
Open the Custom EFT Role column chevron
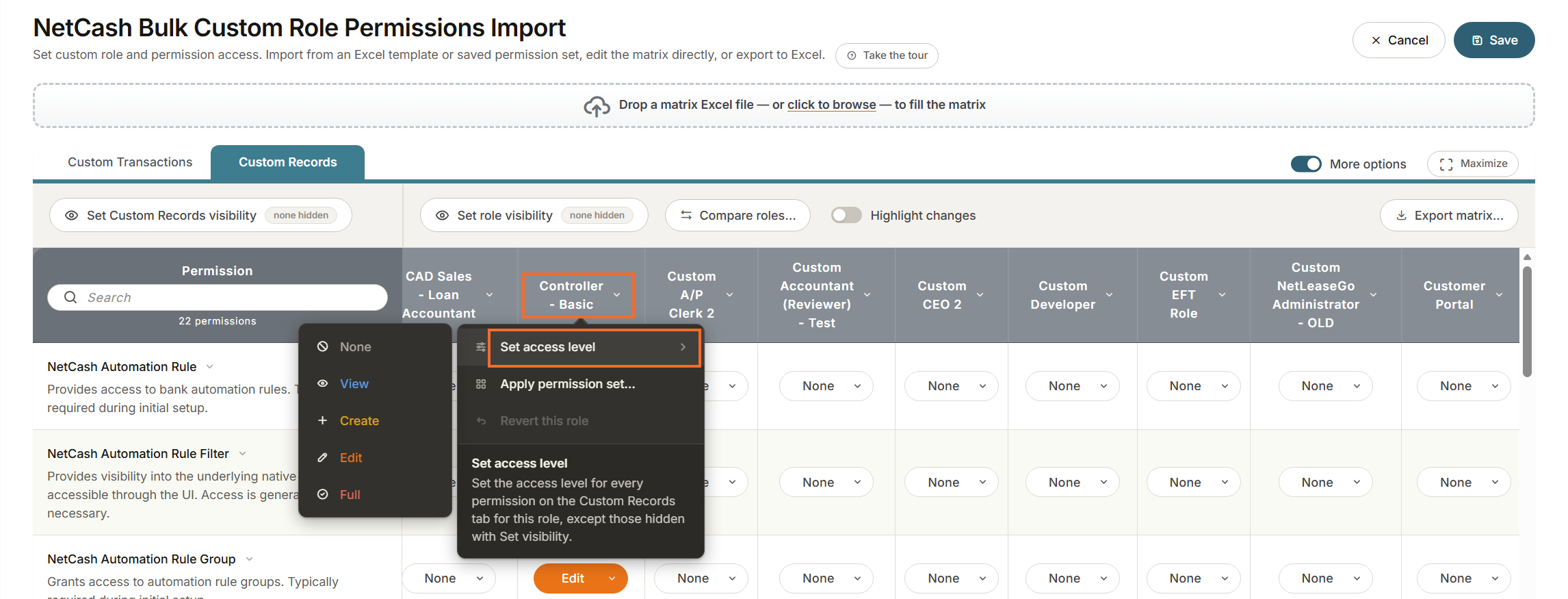click(x=1223, y=295)
